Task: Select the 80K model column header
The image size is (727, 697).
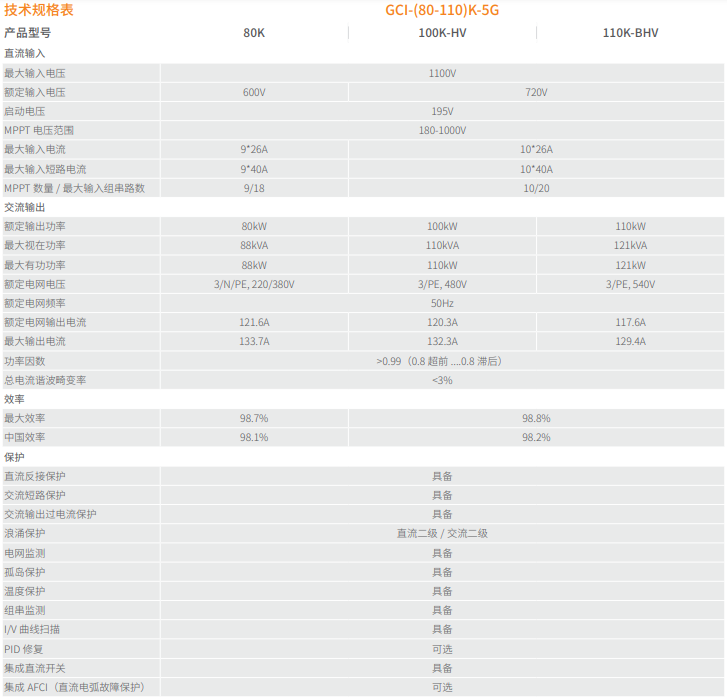Action: pos(254,33)
